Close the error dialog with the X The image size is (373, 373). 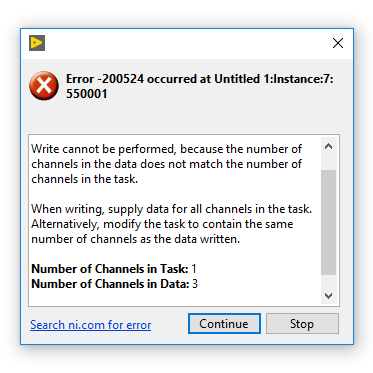[x=338, y=43]
